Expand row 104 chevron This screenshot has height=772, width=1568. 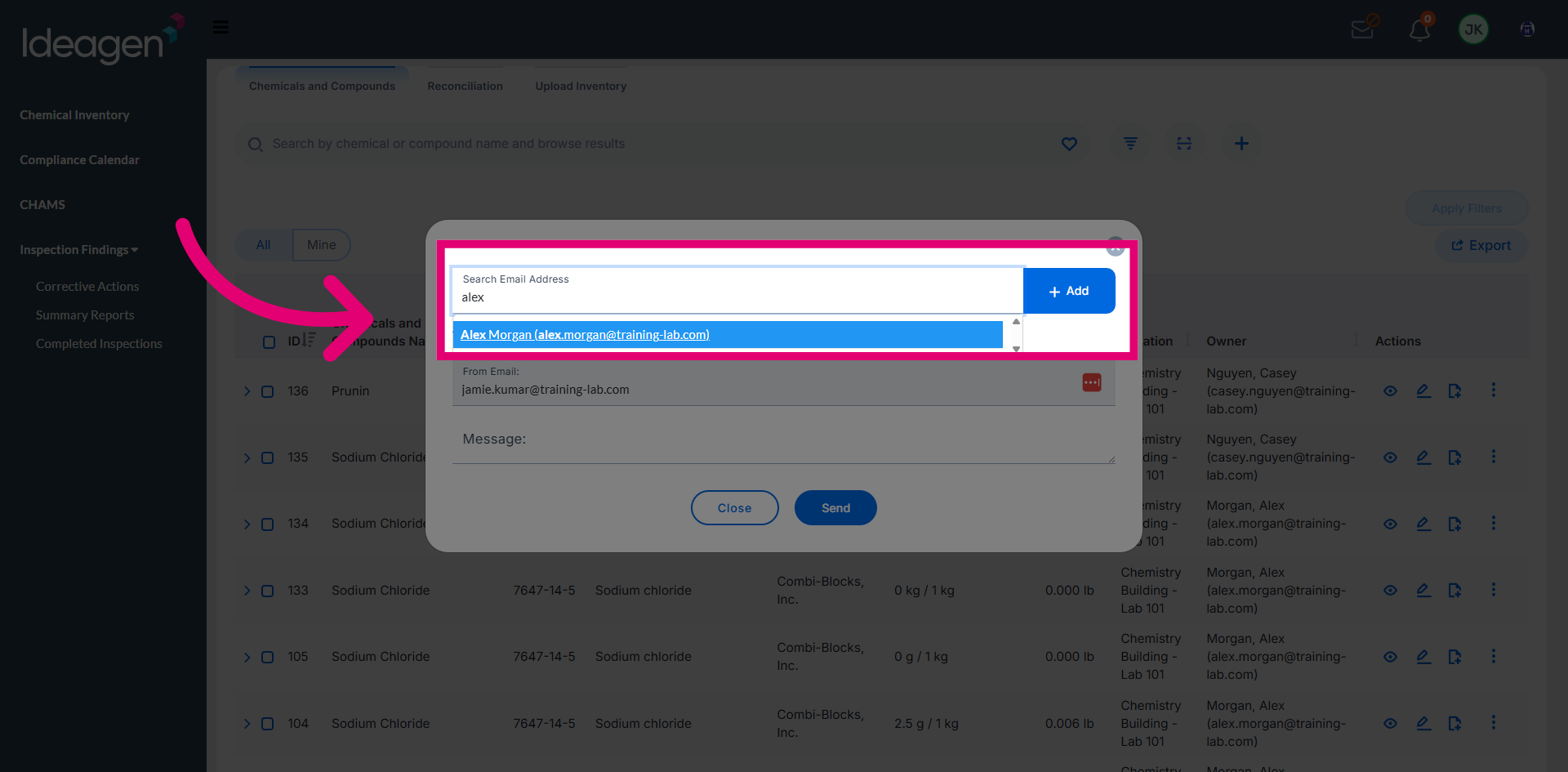click(247, 724)
